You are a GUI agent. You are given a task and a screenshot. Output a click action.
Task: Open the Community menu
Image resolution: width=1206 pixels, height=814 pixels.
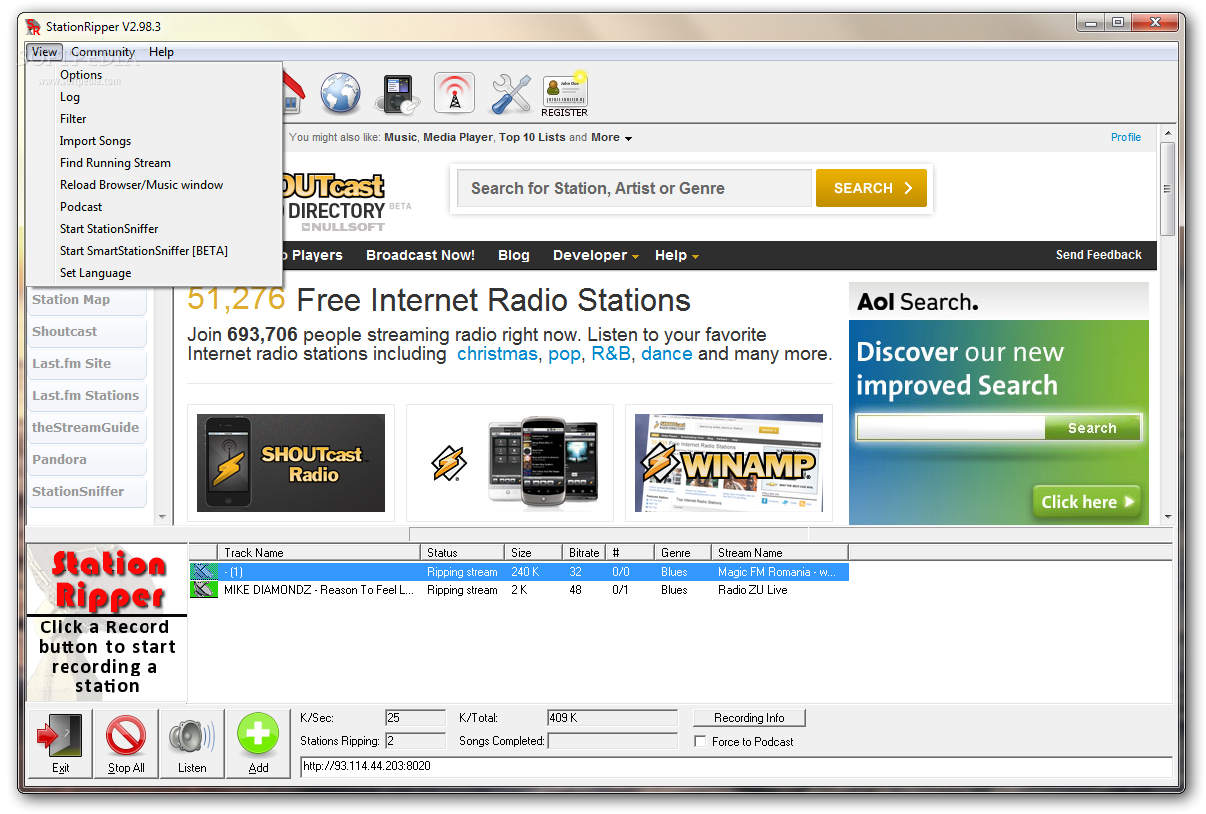point(103,52)
